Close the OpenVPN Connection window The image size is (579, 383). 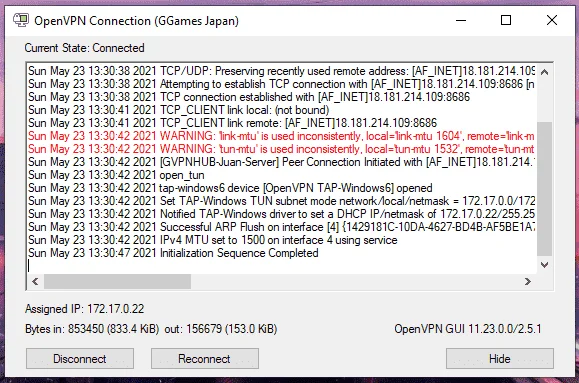click(552, 20)
